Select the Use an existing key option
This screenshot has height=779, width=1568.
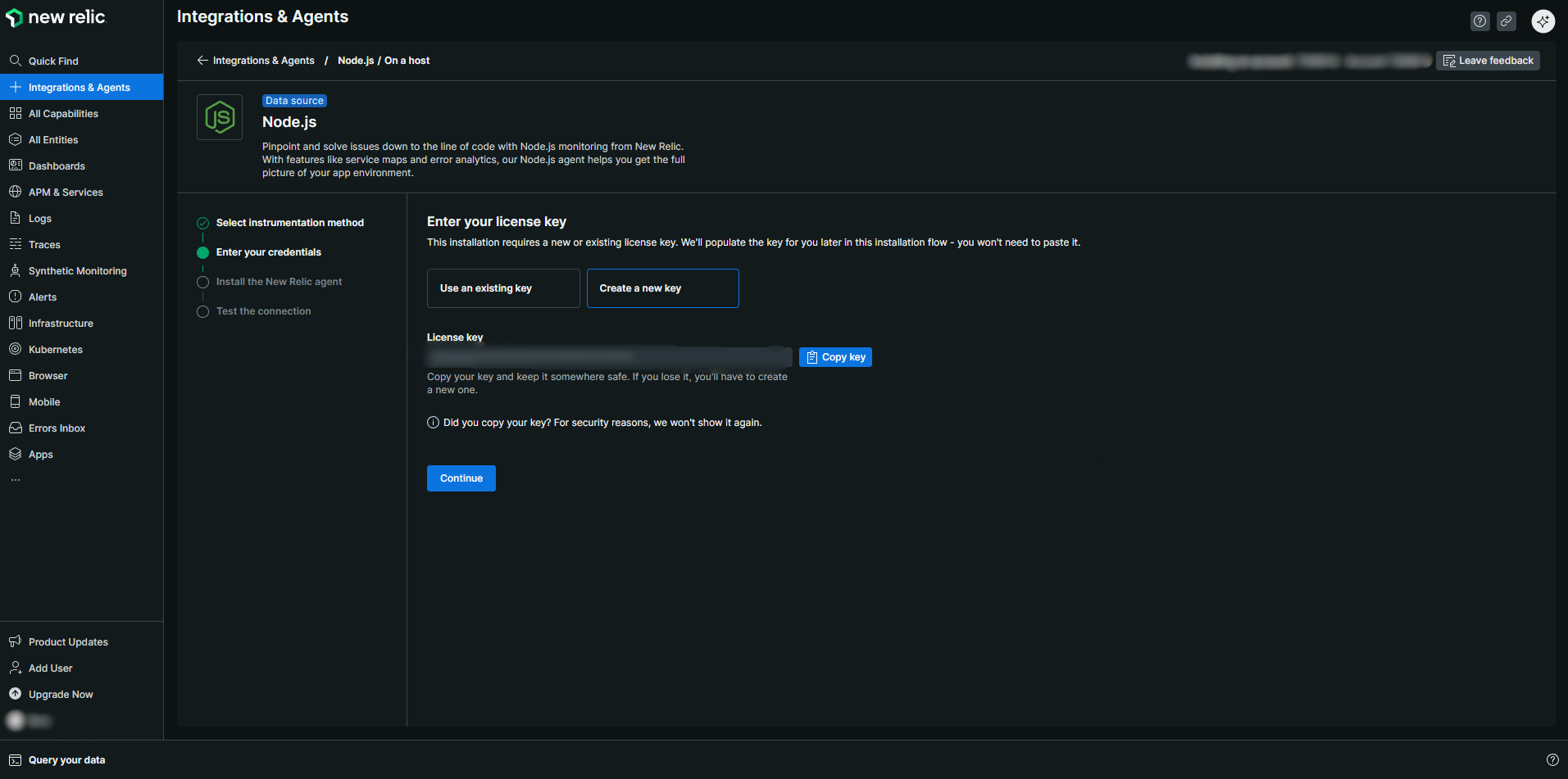coord(503,288)
